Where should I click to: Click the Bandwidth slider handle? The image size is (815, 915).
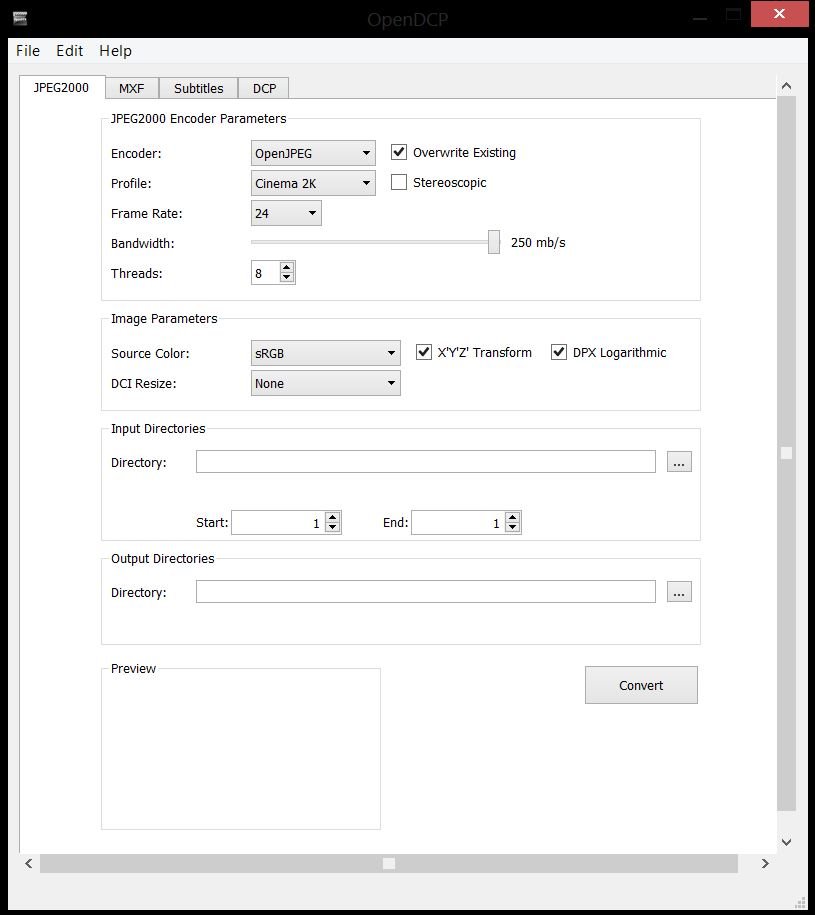[x=494, y=242]
